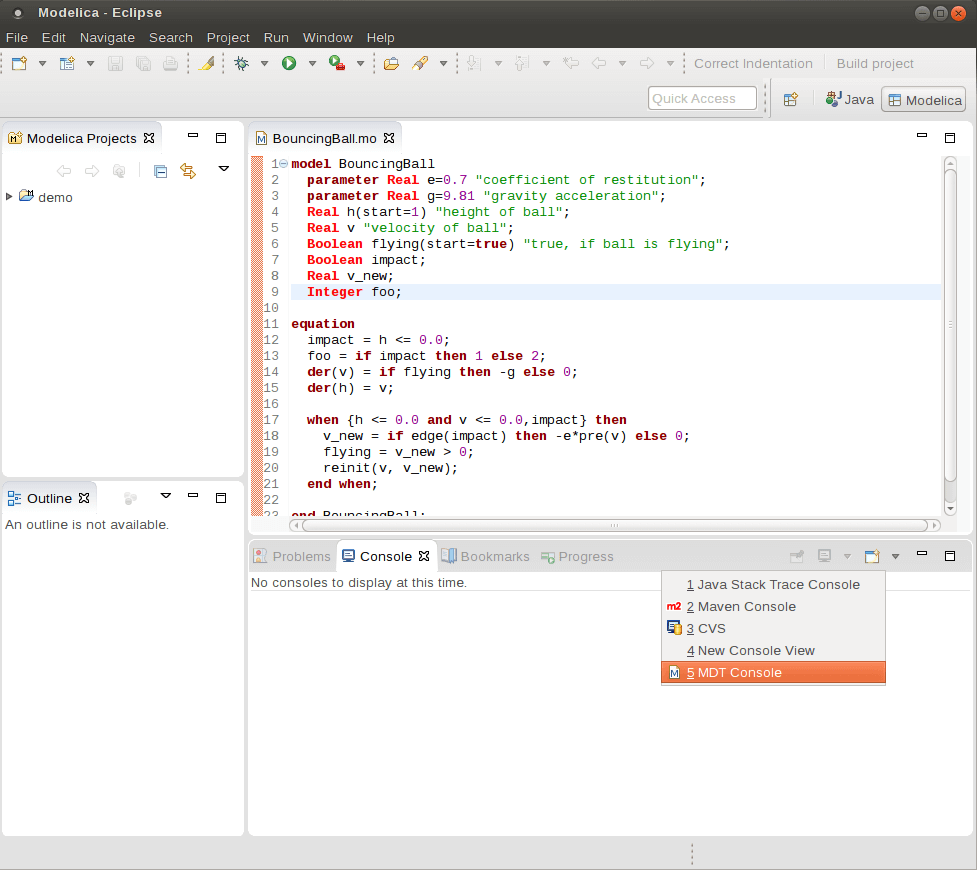Screen dimensions: 977x870
Task: Collapse all projects in Modelica Projects view
Action: pos(160,171)
